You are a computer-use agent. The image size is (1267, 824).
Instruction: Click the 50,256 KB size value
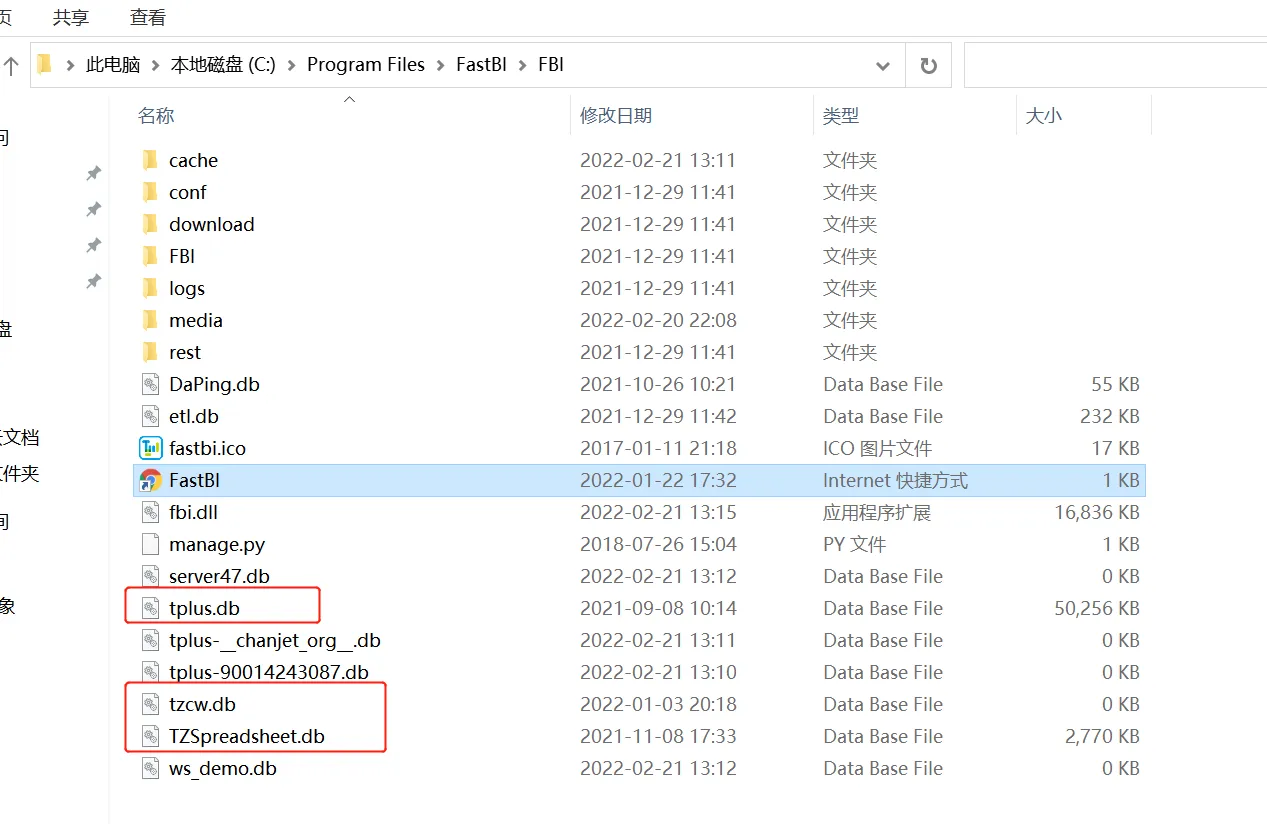coord(1097,608)
